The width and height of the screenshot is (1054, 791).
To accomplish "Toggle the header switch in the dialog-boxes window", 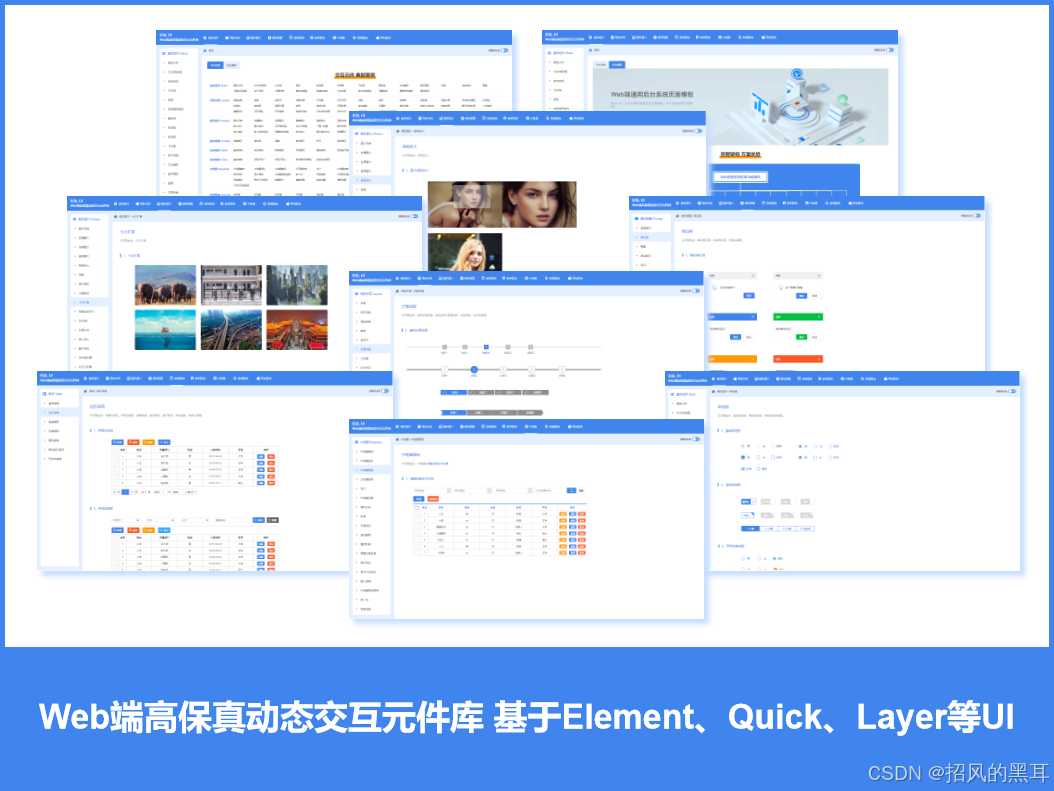I will (x=977, y=216).
